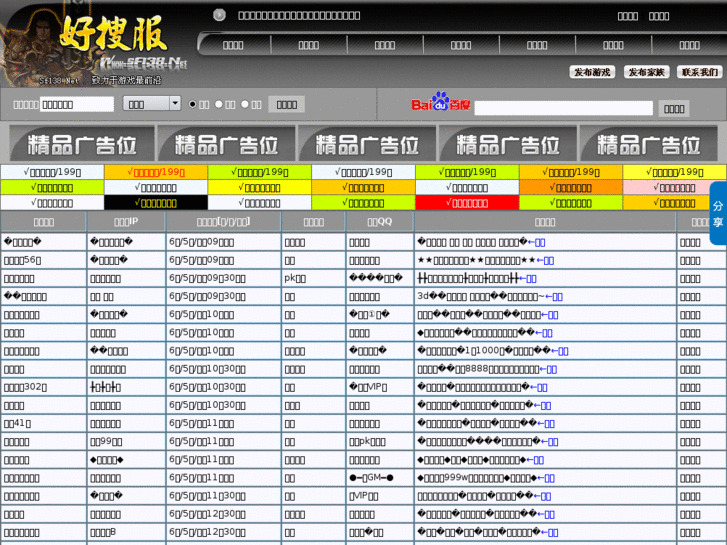Select the first search radio button
Screen dimensions: 727x545
coord(193,104)
